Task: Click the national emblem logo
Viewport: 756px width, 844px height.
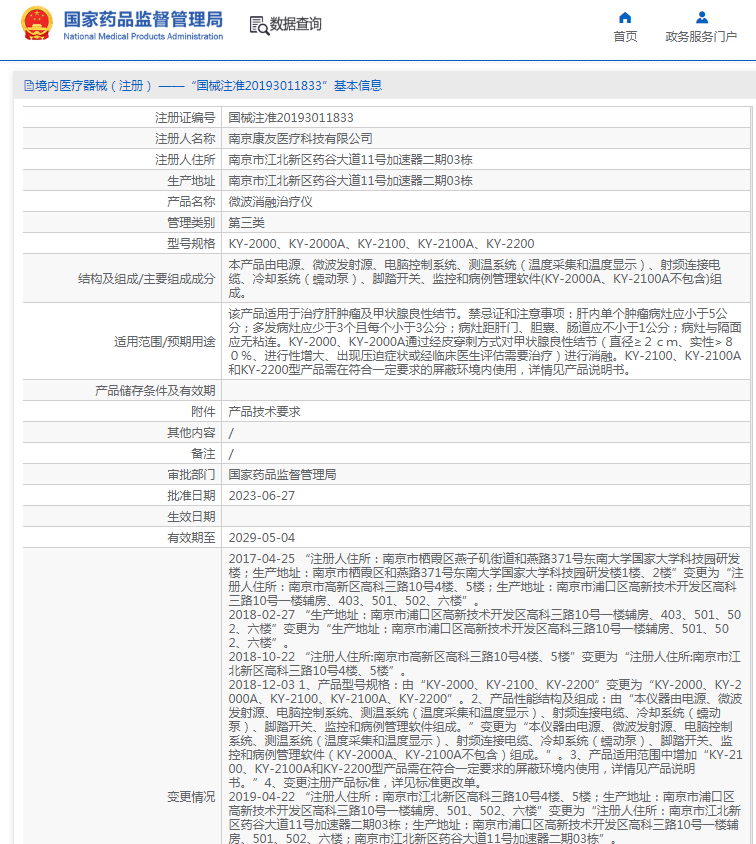Action: (37, 24)
